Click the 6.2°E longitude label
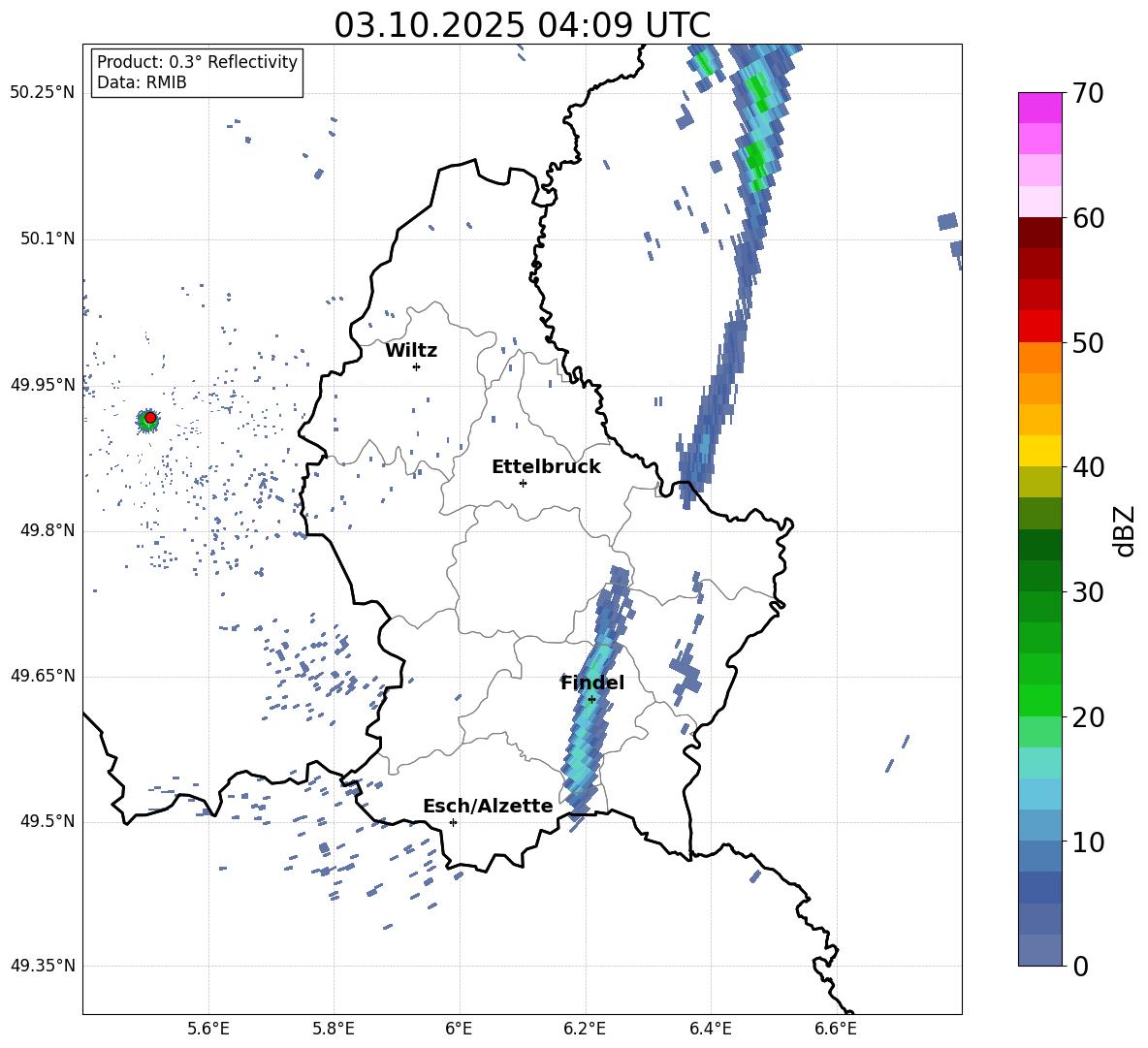This screenshot has width=1148, height=1048. pos(585,1029)
